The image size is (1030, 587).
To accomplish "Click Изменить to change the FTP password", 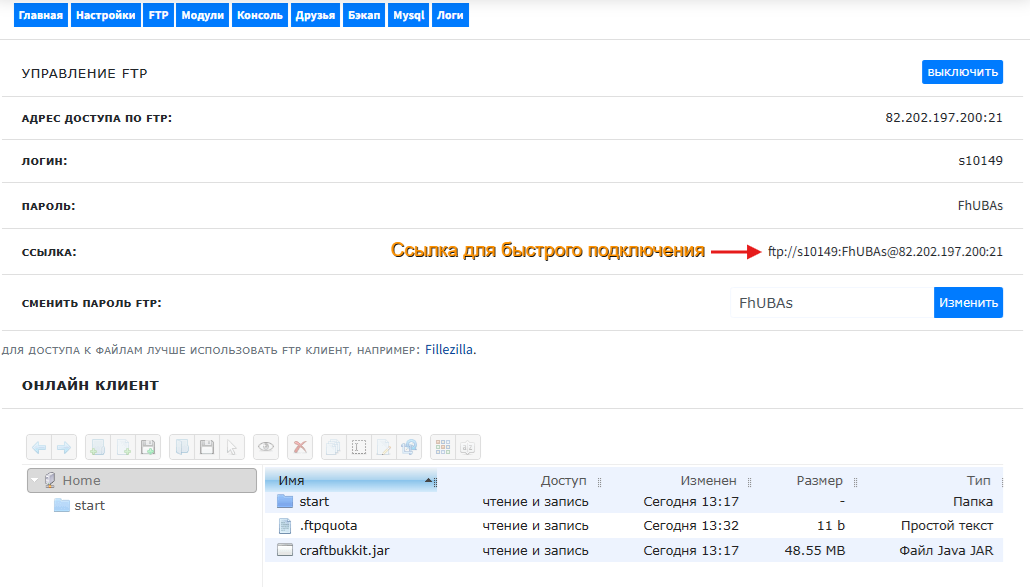I will [x=968, y=303].
